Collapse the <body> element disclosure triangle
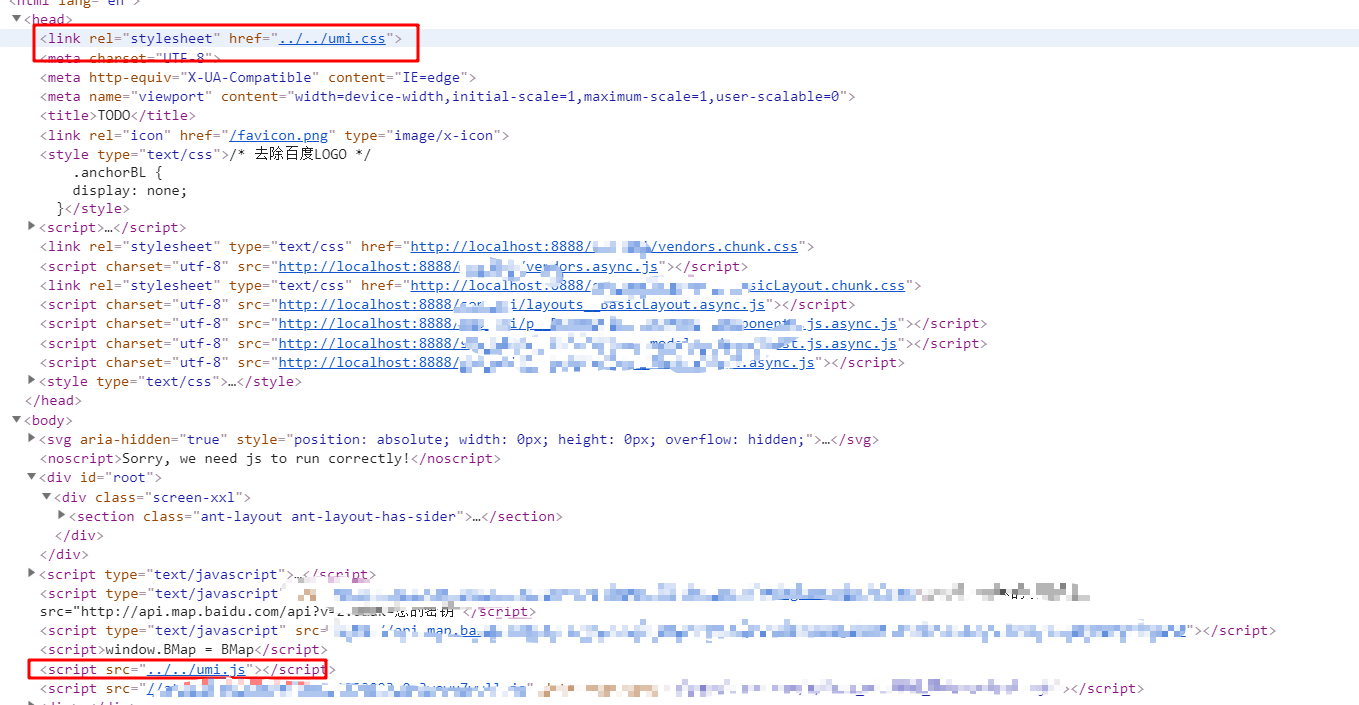Viewport: 1359px width, 705px height. [x=17, y=420]
